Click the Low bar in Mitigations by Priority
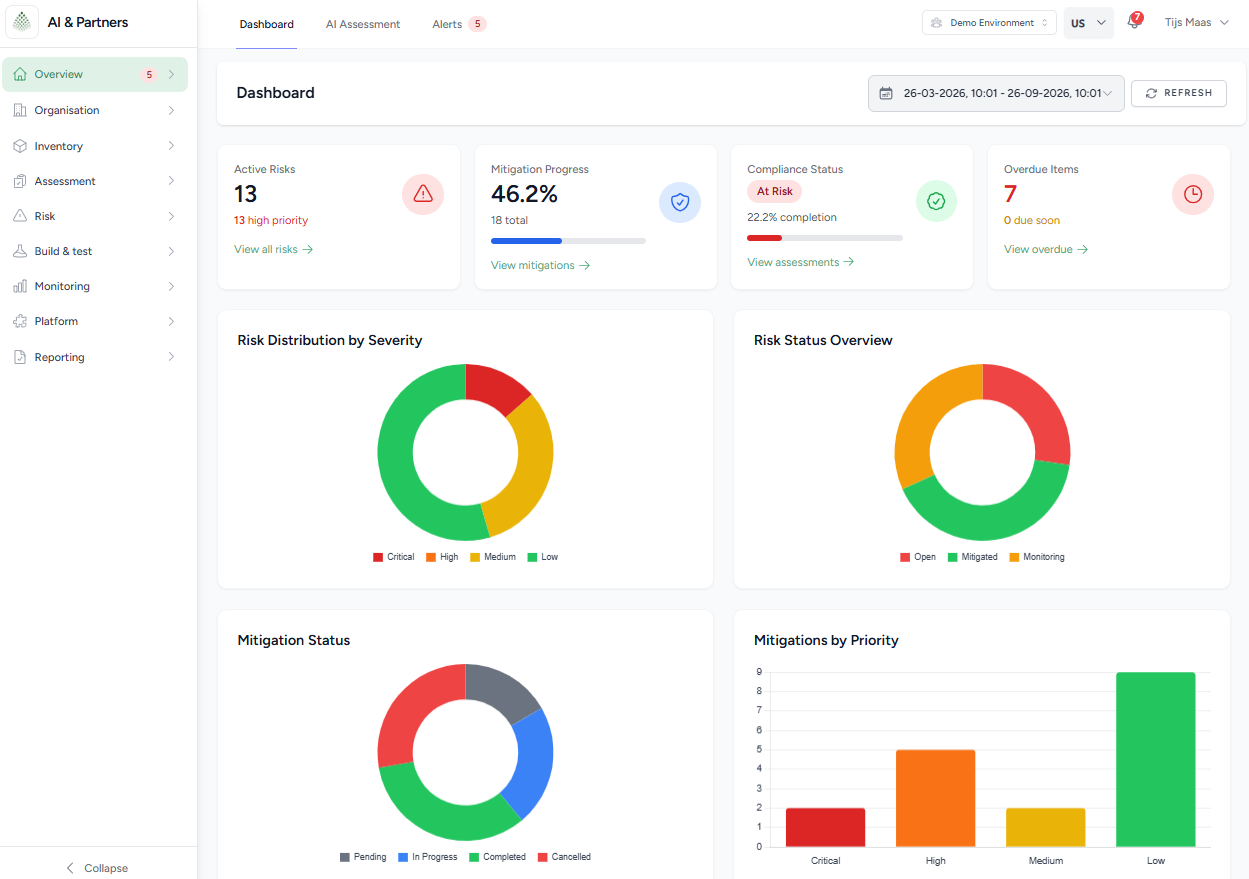Screen dimensions: 1249x879 coord(1156,760)
